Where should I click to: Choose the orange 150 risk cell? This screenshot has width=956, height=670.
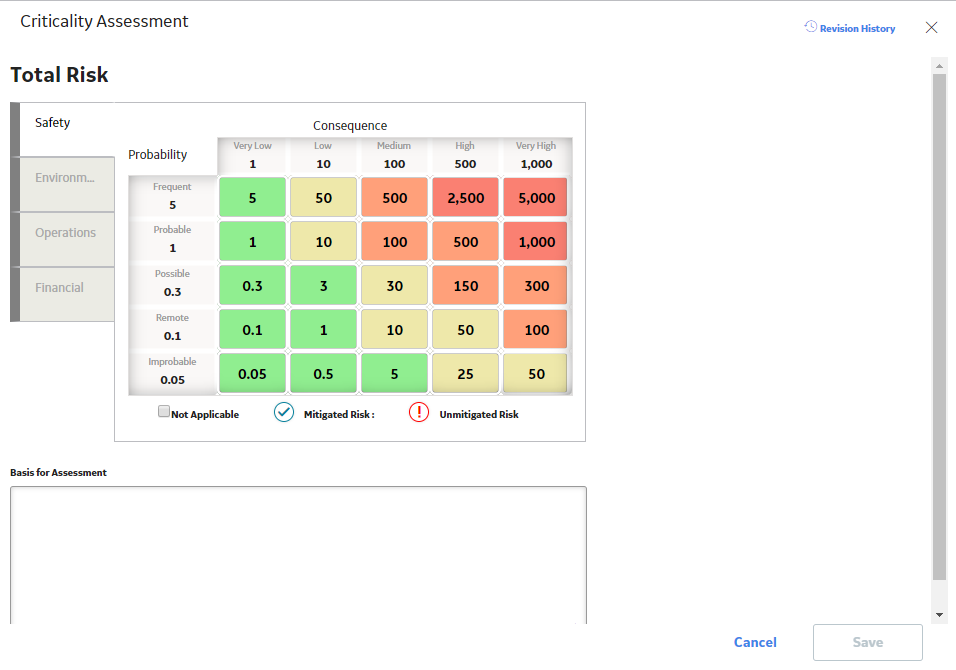[465, 285]
